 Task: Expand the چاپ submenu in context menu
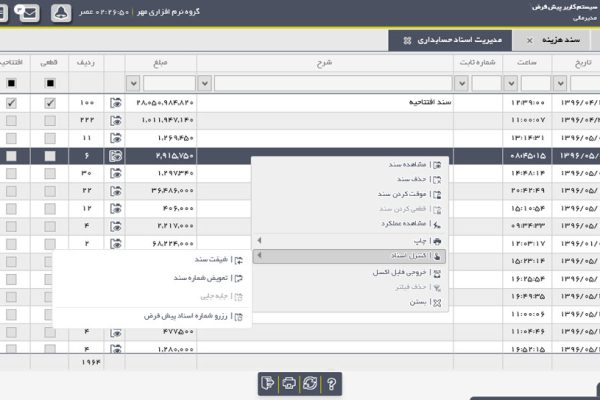click(350, 241)
